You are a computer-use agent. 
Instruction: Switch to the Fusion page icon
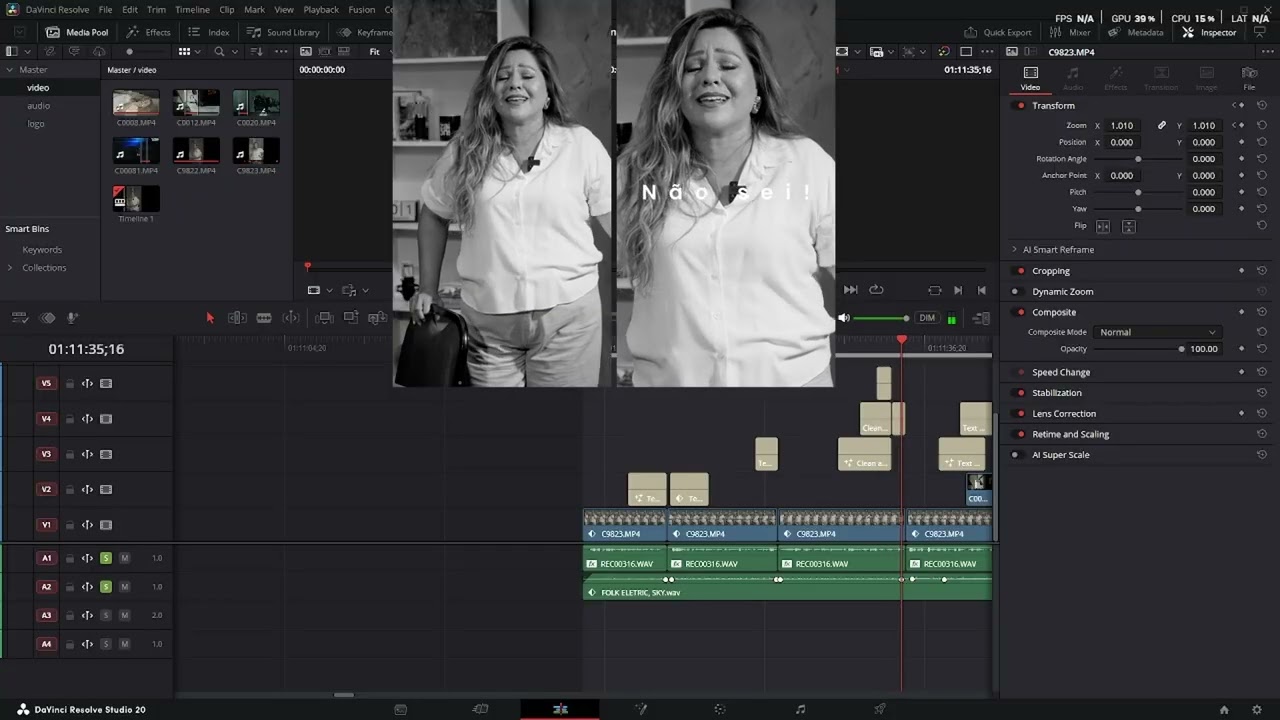pyautogui.click(x=641, y=709)
